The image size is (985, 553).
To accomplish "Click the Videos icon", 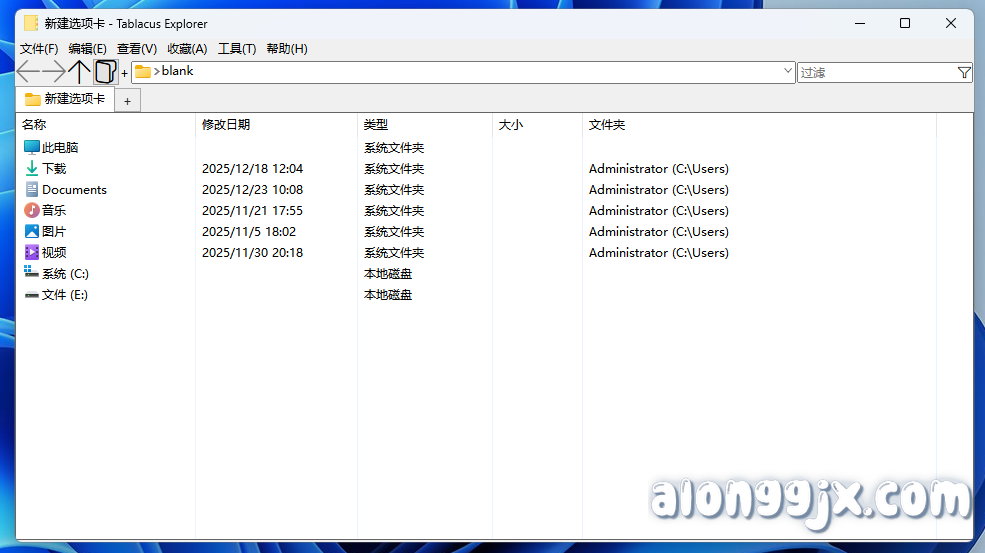I will tap(31, 252).
